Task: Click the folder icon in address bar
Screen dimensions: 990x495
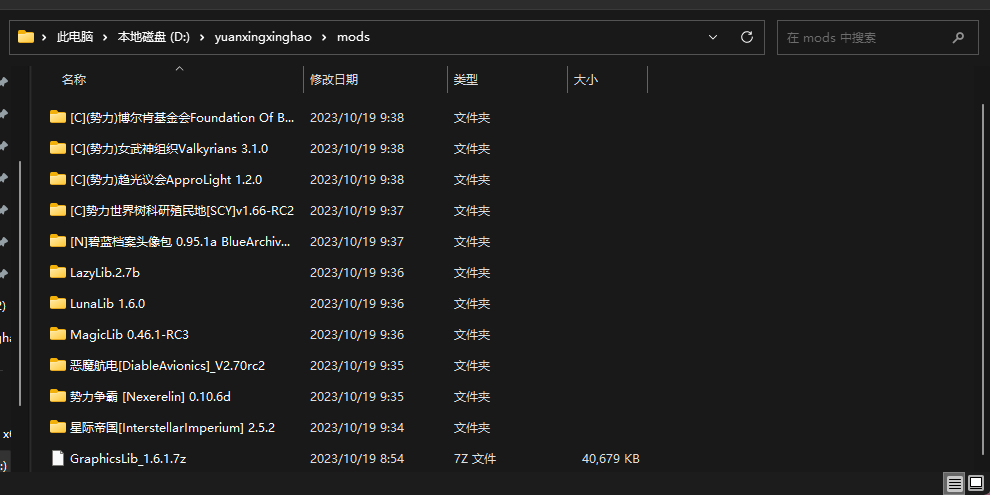Action: (26, 37)
